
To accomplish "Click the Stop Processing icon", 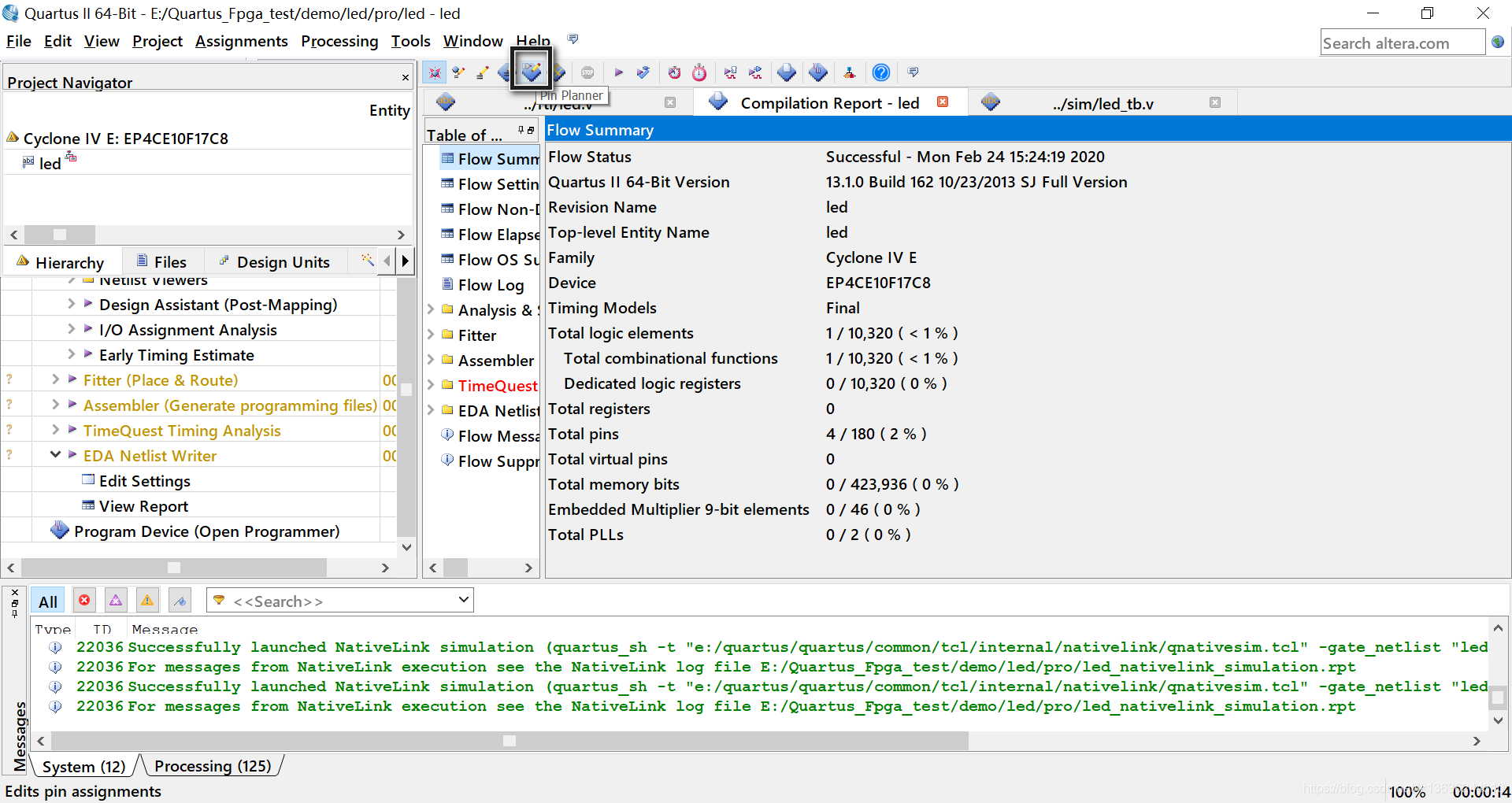I will click(587, 72).
